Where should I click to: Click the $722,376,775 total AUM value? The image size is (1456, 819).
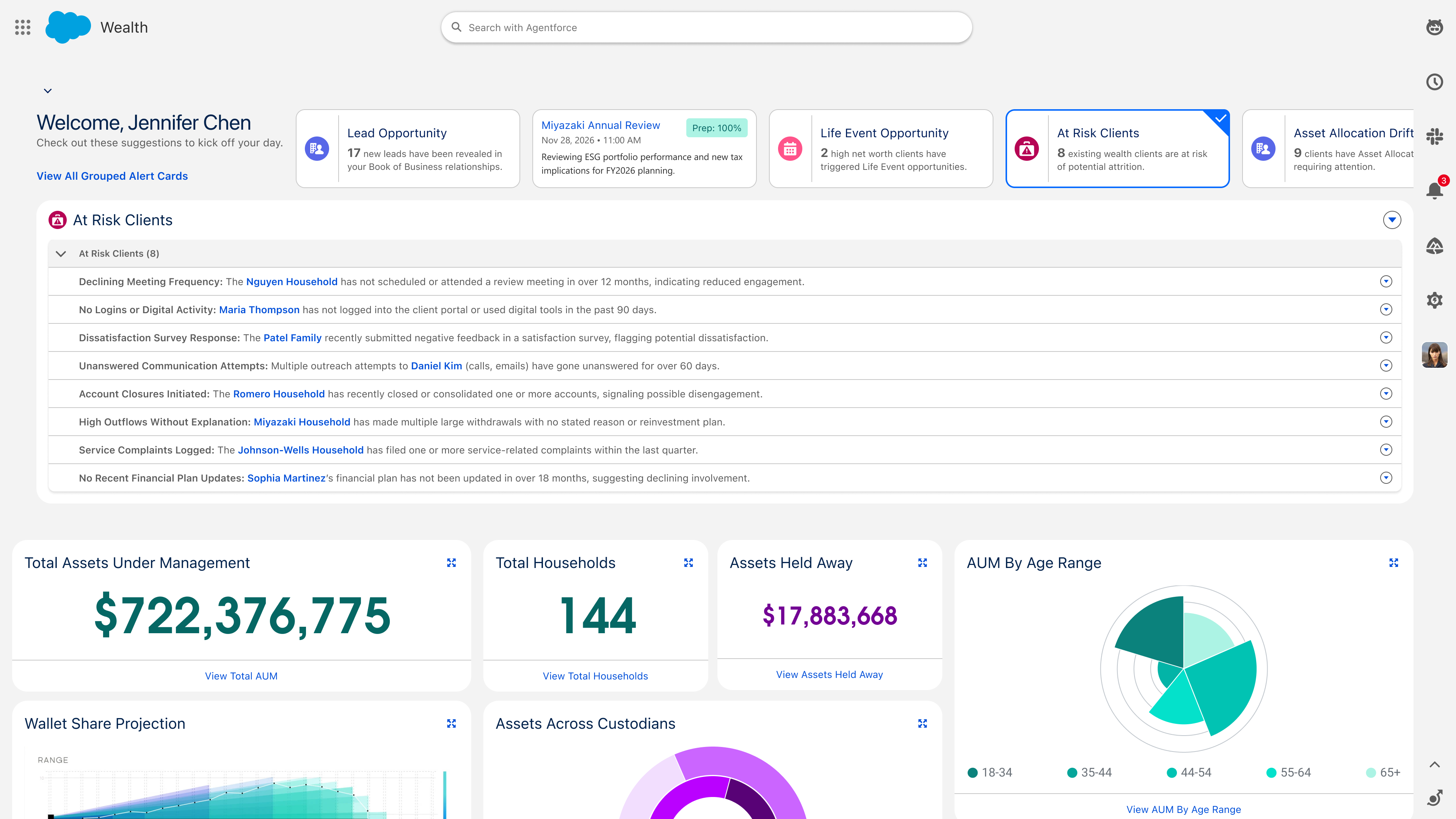tap(242, 616)
